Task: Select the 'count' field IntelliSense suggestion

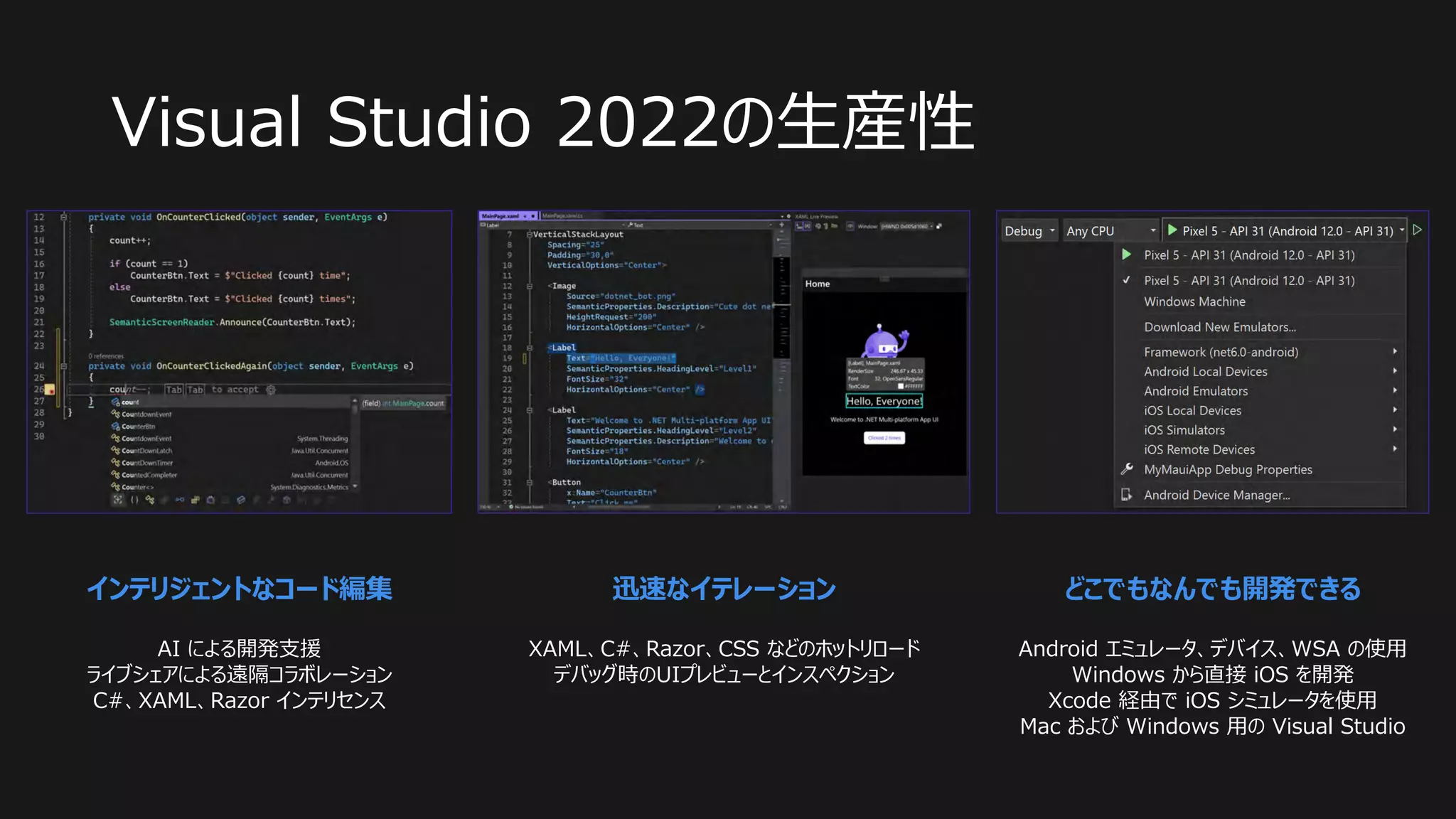Action: coord(232,402)
